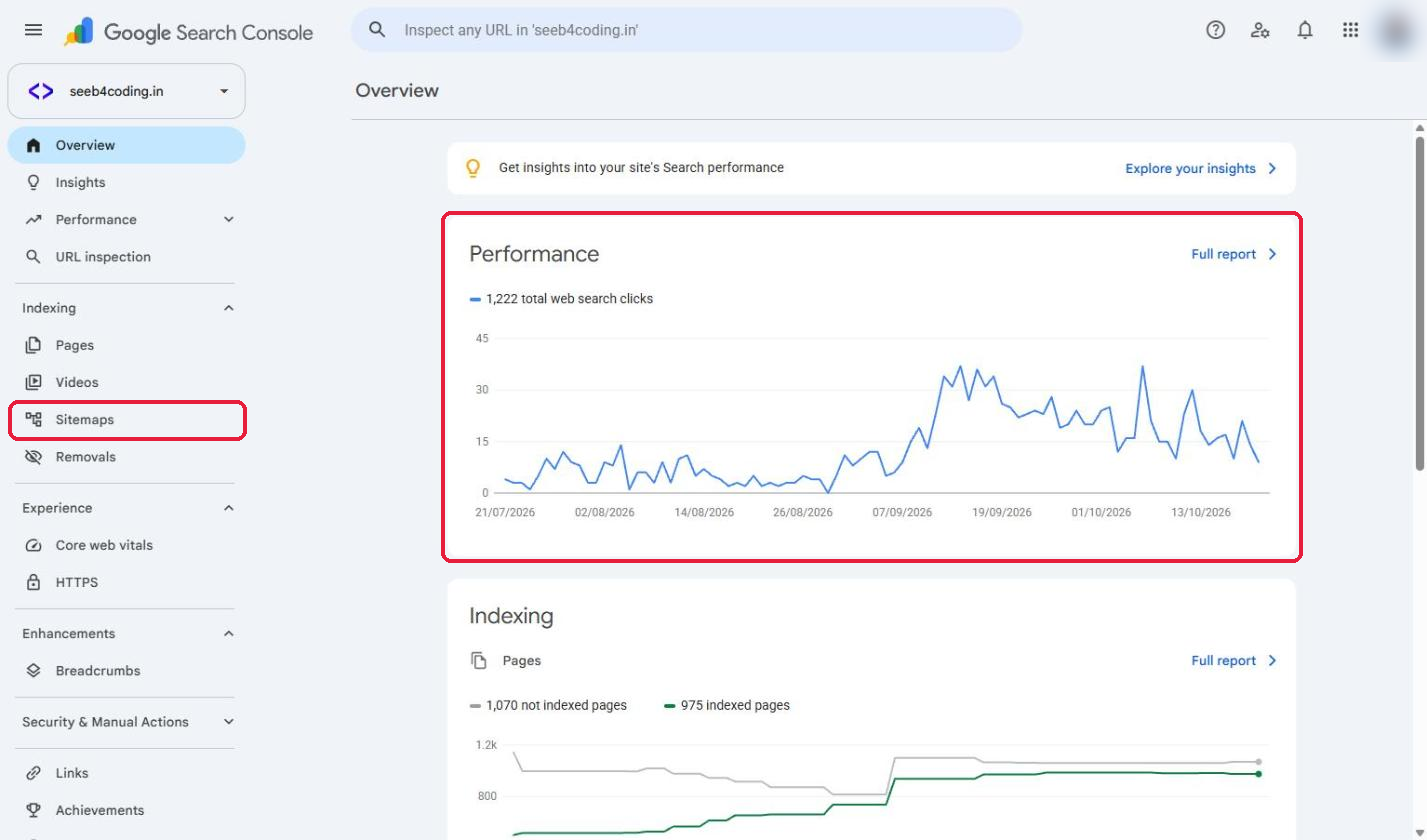Click the green endpoint of the indexed pages line
Image resolution: width=1427 pixels, height=840 pixels.
pyautogui.click(x=1258, y=773)
